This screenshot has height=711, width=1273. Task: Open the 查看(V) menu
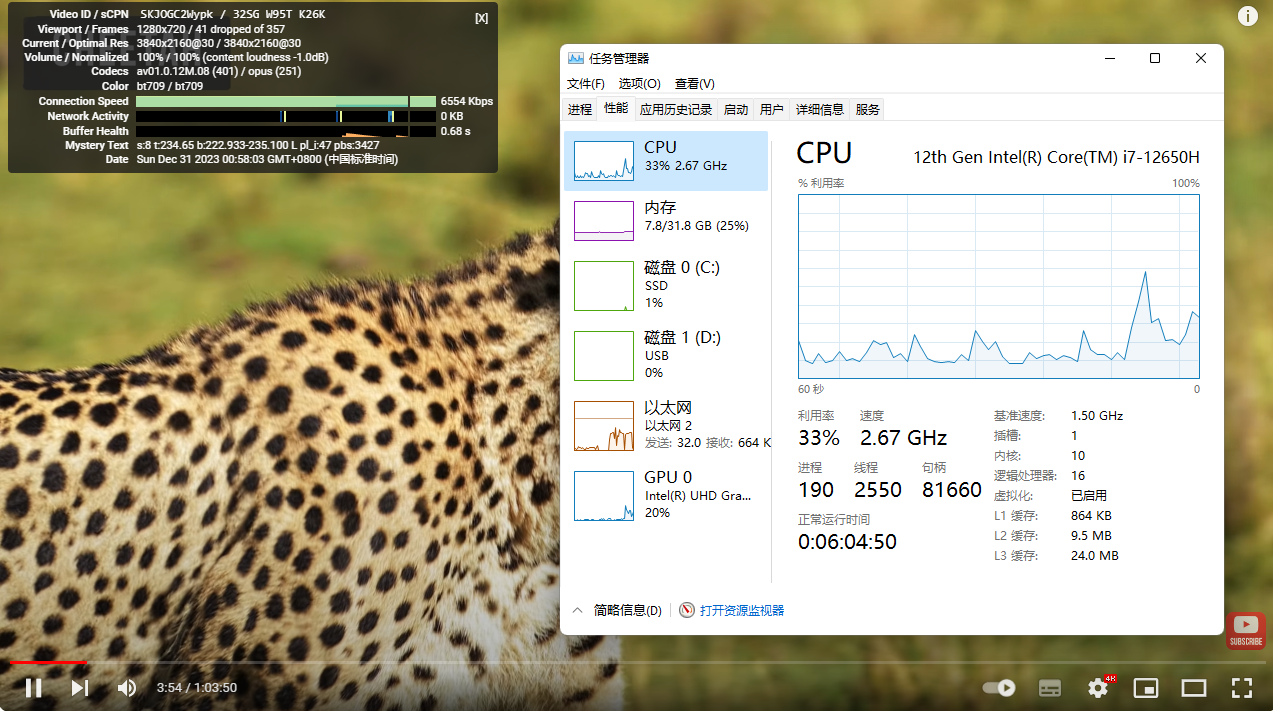pos(694,84)
